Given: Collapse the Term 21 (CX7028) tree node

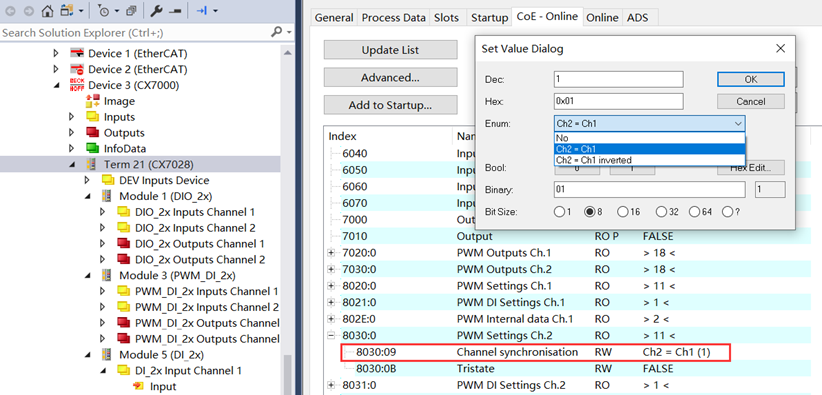Looking at the screenshot, I should pyautogui.click(x=72, y=164).
